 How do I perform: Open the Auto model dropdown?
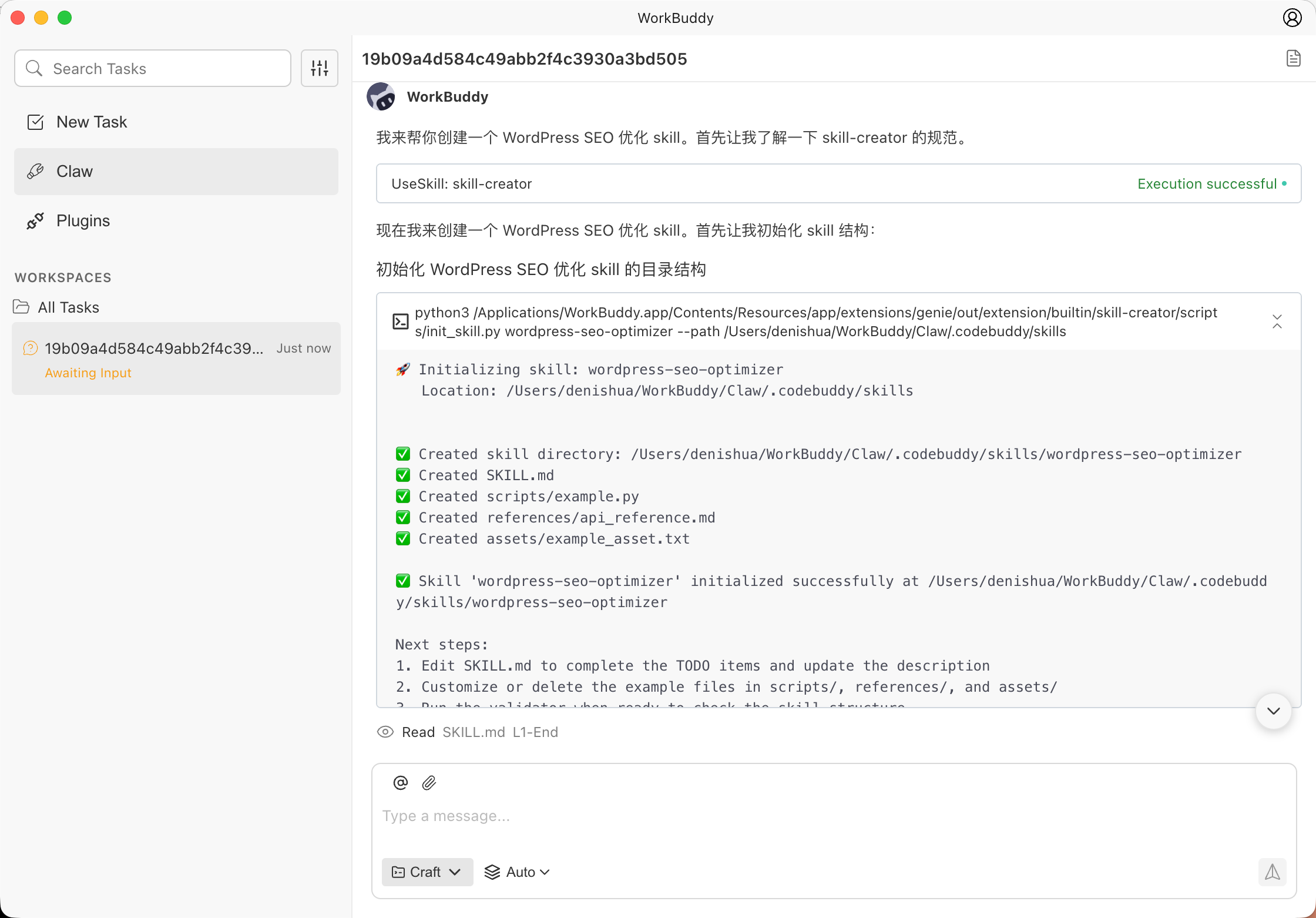point(517,872)
